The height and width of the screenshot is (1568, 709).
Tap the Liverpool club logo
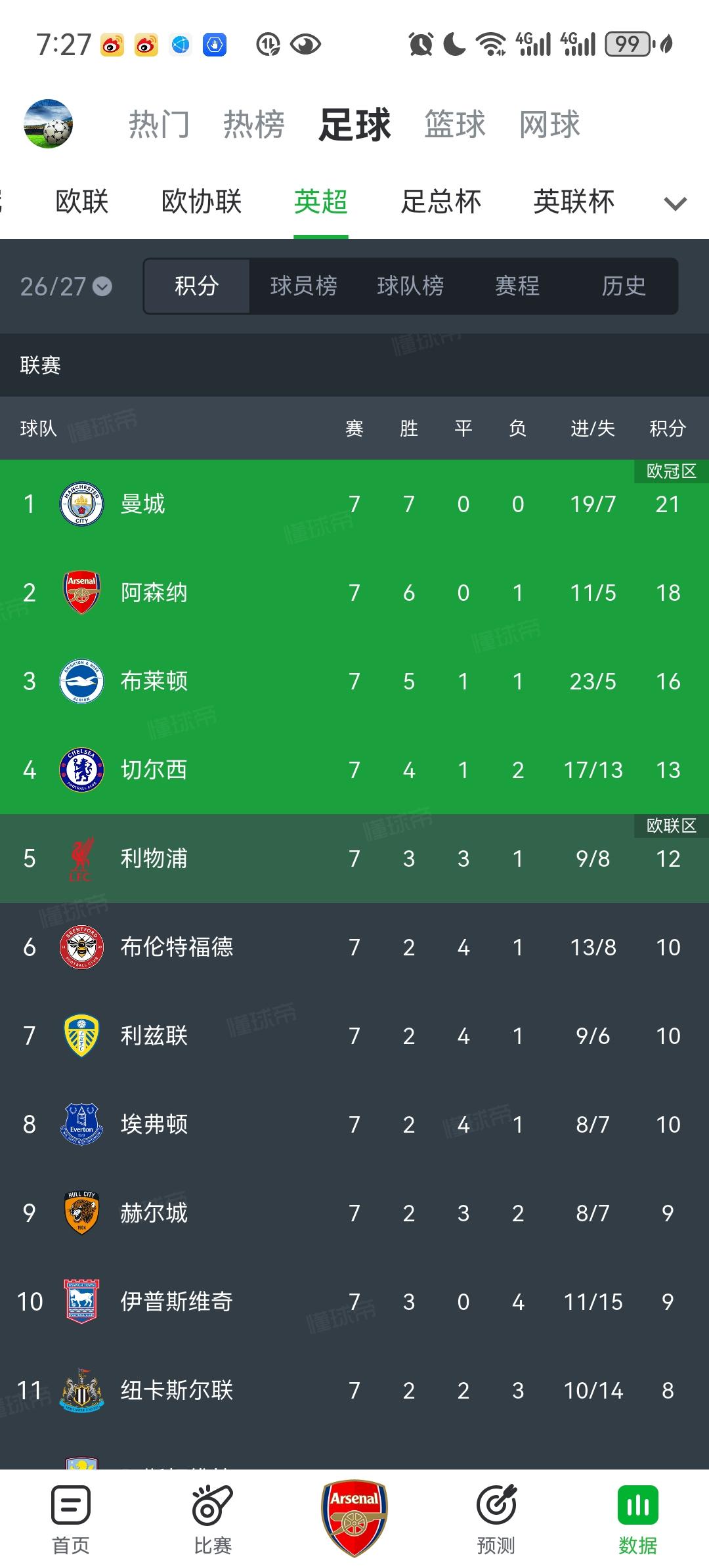pyautogui.click(x=81, y=859)
